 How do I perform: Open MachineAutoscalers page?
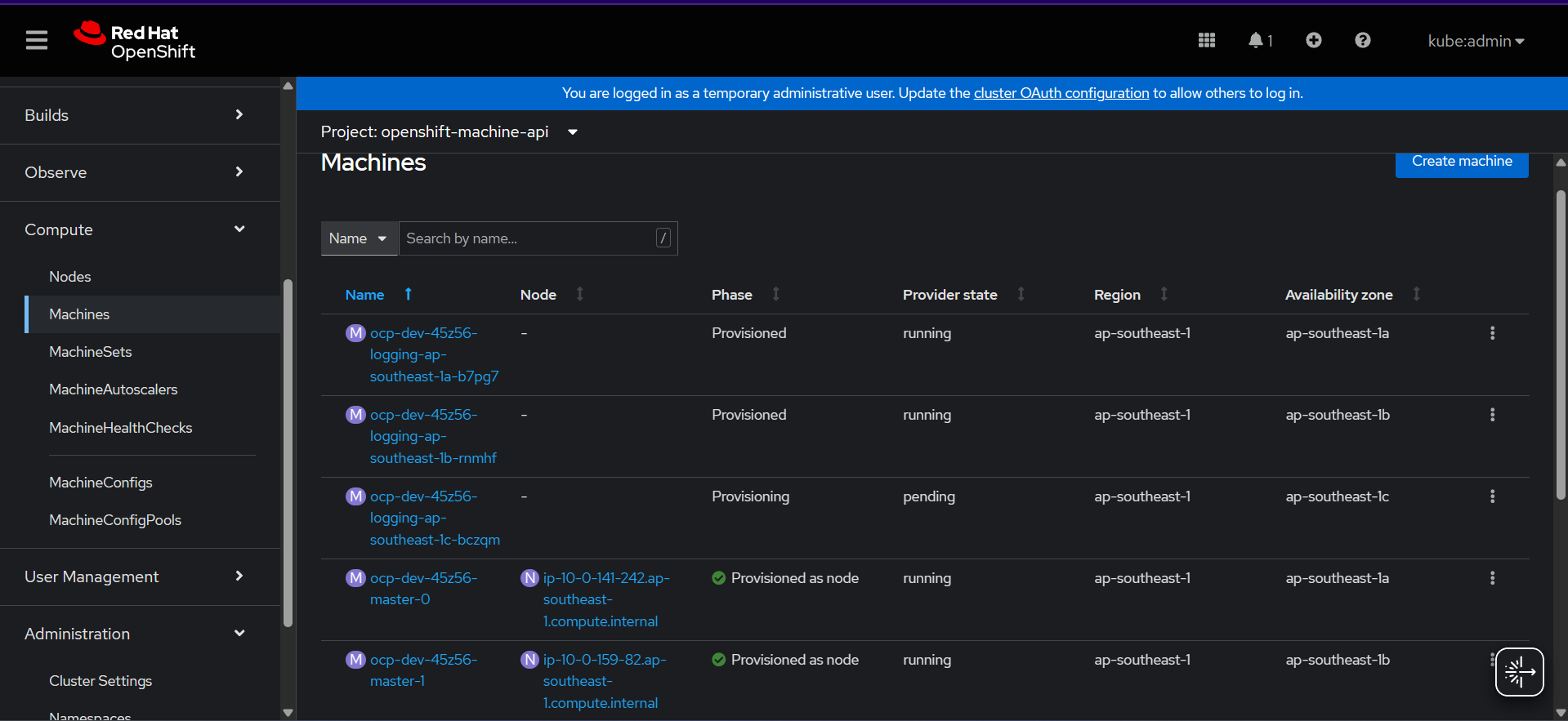coord(113,389)
